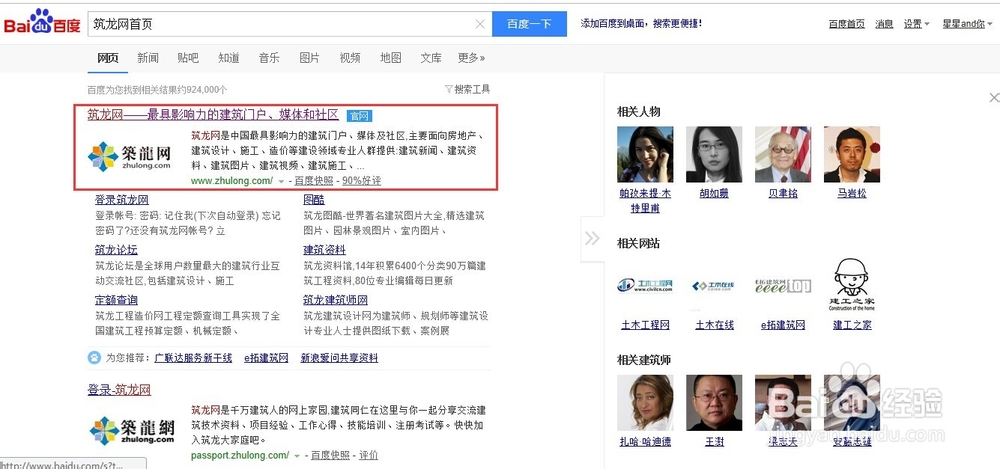Open recommended 广联达服务新干线 link

point(193,358)
